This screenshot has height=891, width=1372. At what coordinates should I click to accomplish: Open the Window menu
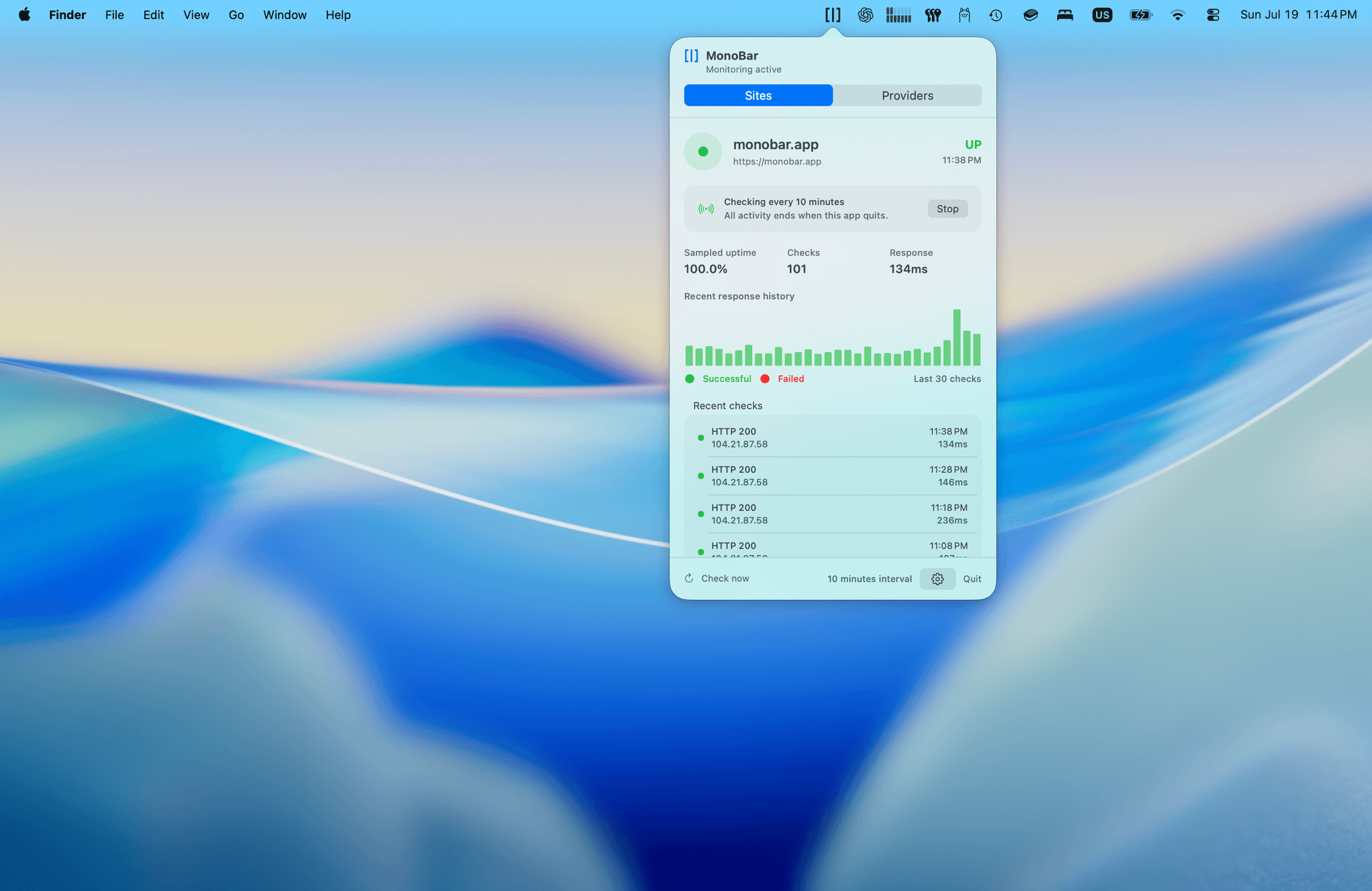tap(285, 14)
